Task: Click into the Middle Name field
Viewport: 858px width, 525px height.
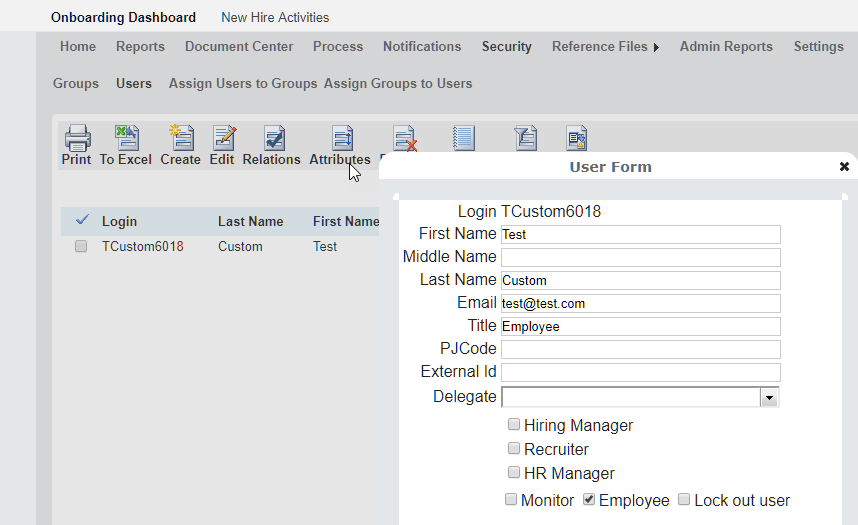Action: [641, 257]
